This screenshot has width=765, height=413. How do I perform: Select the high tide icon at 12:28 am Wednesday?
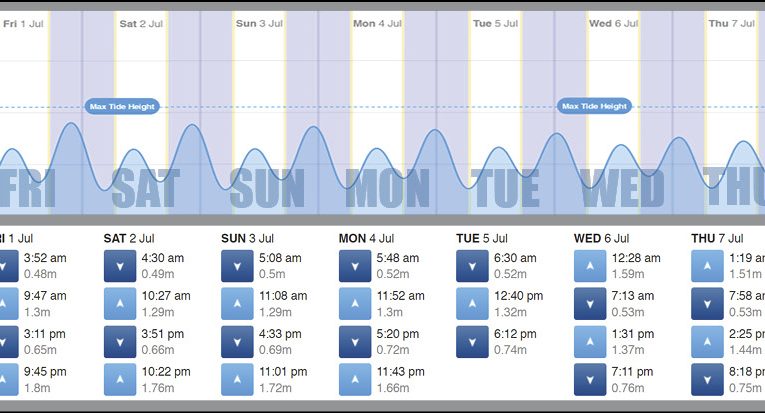pyautogui.click(x=590, y=265)
